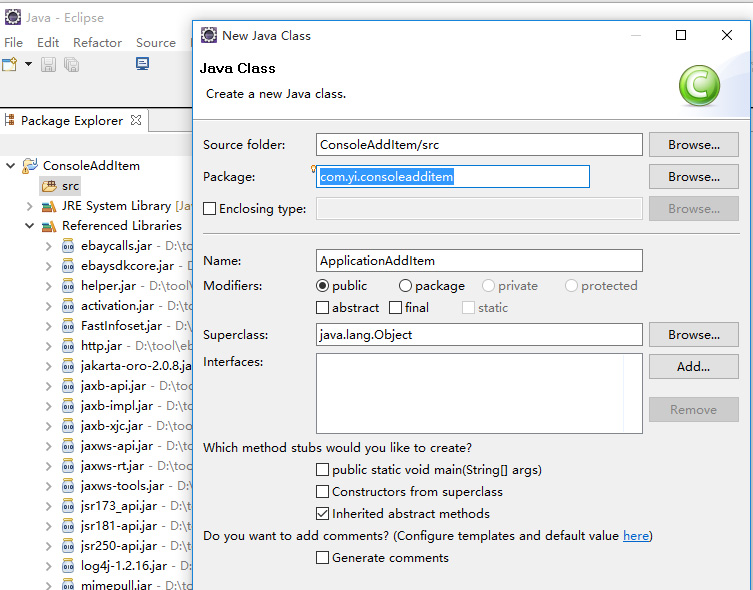This screenshot has height=590, width=753.
Task: Click the helper.jar jar icon
Action: 68,286
